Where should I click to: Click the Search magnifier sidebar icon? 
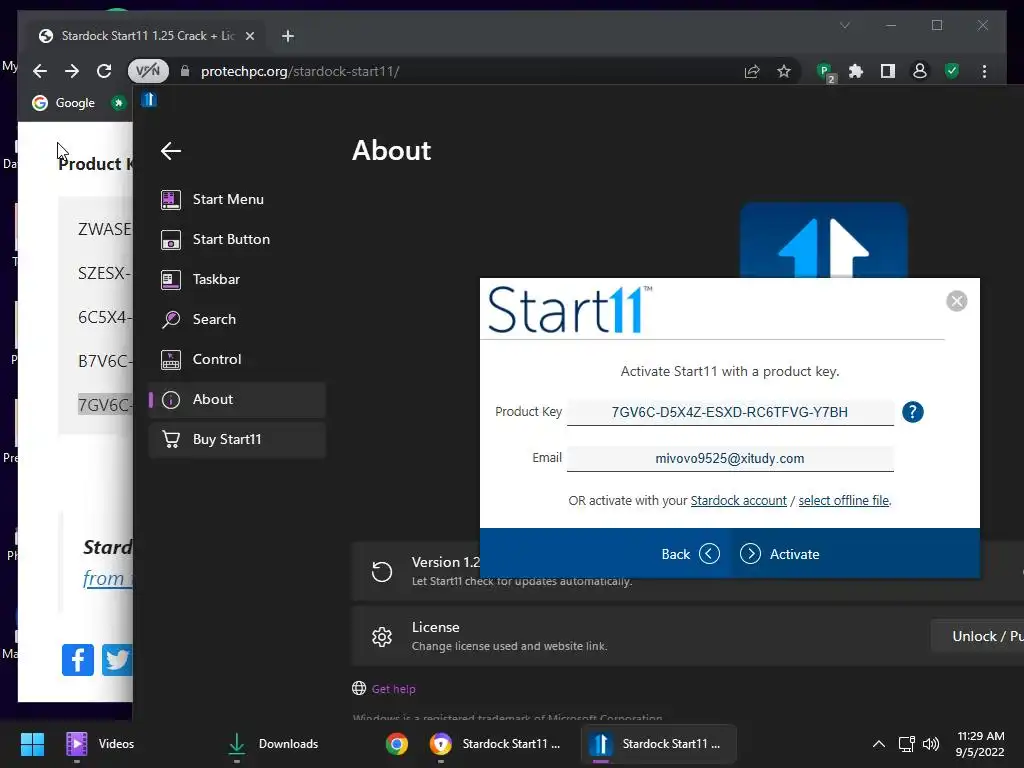[170, 319]
